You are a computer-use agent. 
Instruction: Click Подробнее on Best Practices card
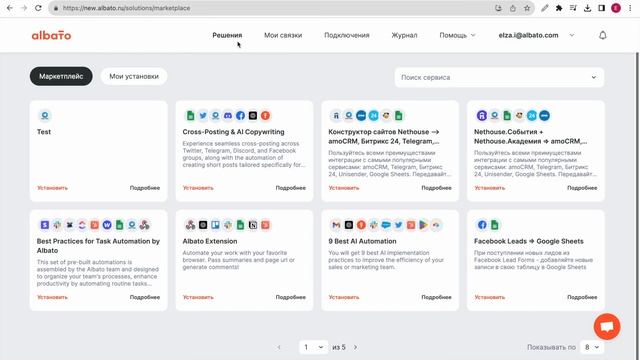coord(145,298)
